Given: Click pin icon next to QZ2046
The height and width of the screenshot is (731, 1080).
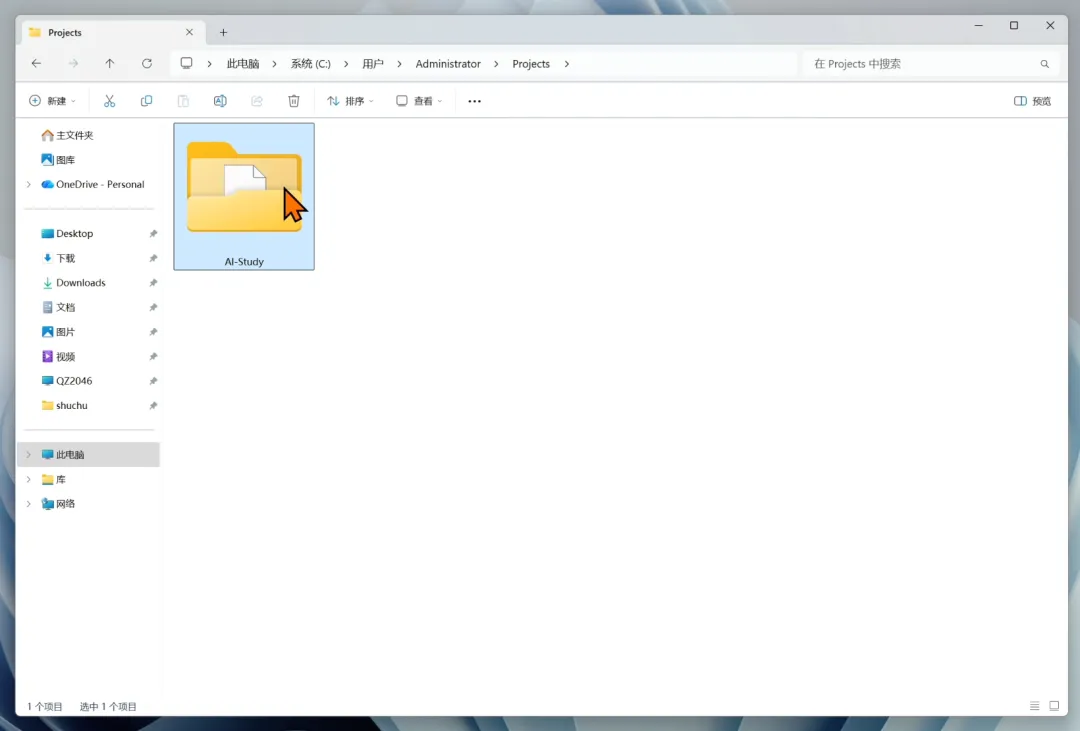Looking at the screenshot, I should click(x=153, y=381).
